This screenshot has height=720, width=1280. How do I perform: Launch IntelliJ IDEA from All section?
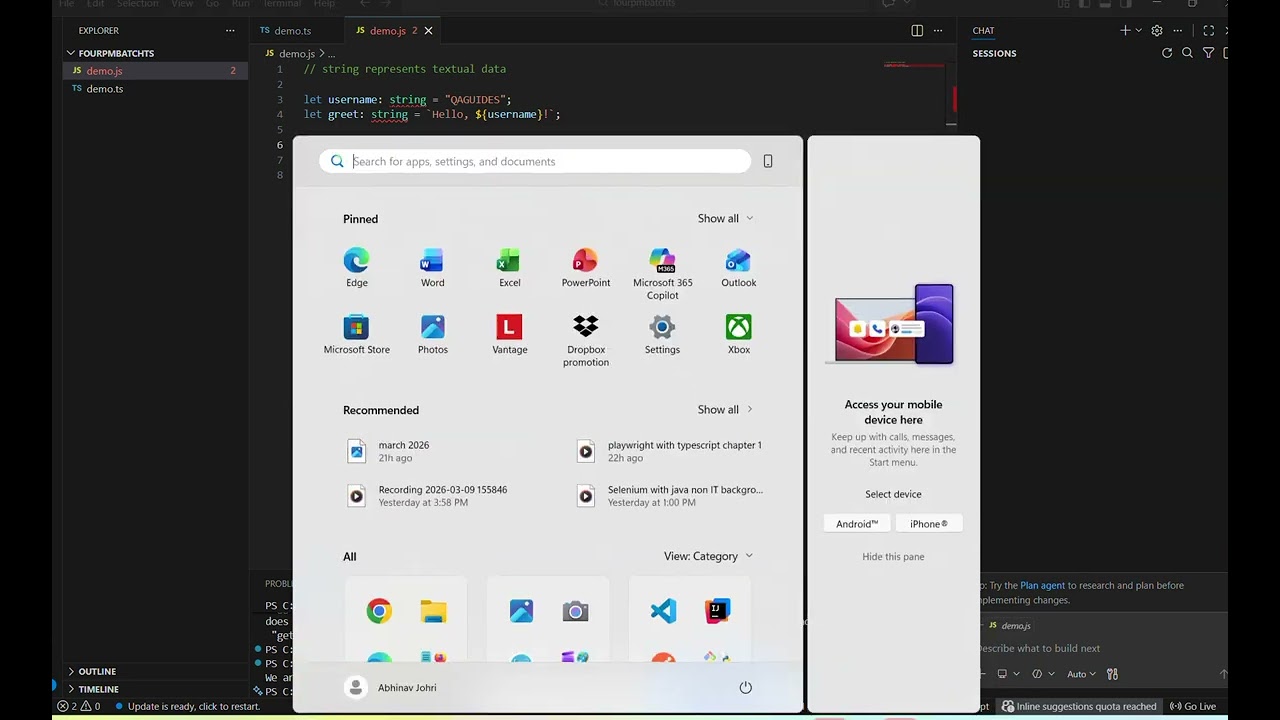click(717, 611)
